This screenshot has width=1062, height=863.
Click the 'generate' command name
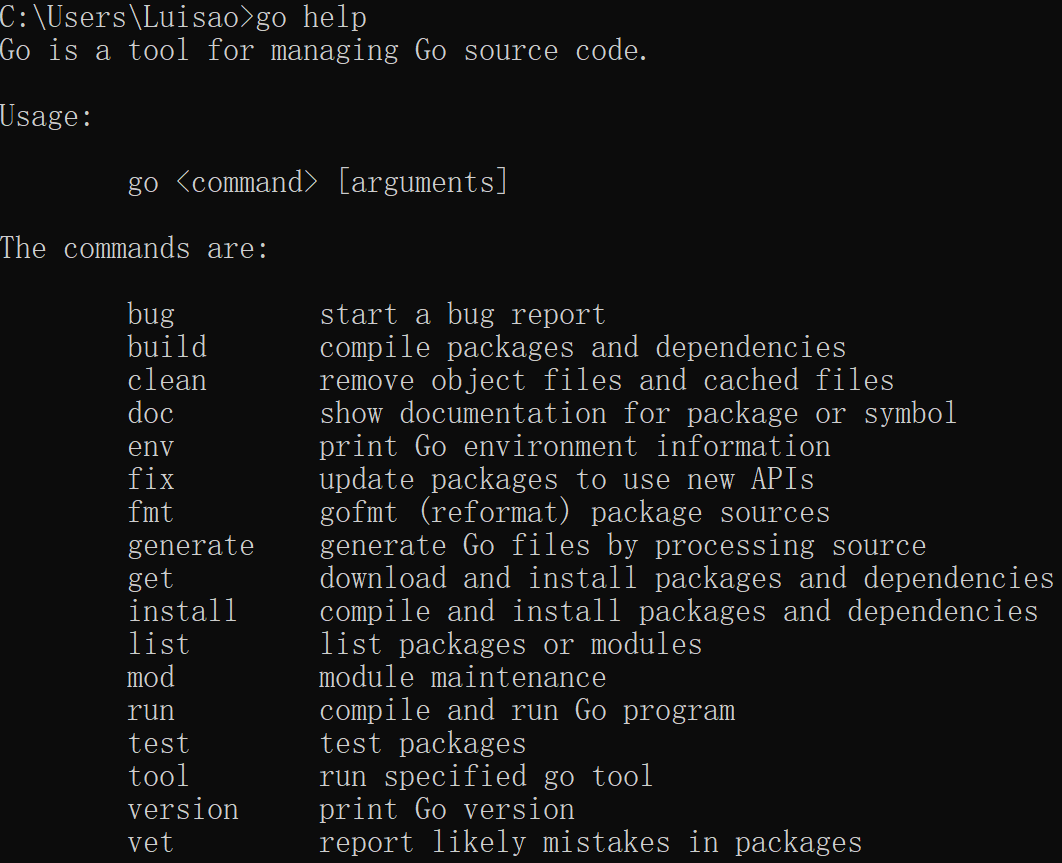[x=191, y=547]
